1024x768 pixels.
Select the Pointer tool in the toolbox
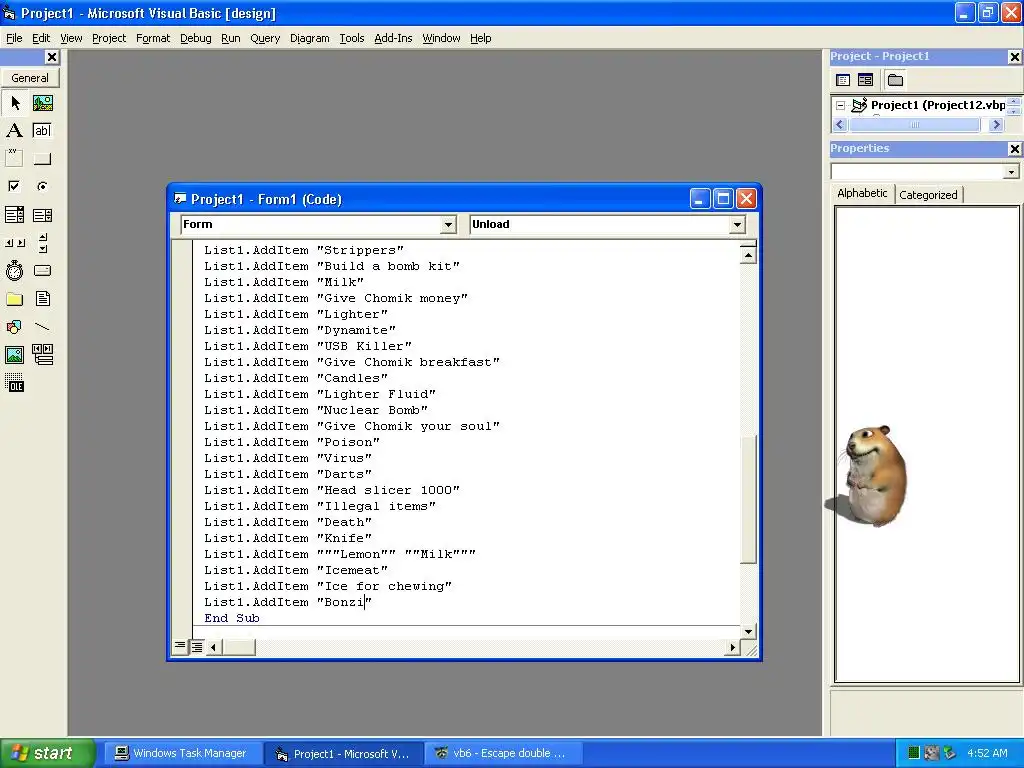point(14,103)
